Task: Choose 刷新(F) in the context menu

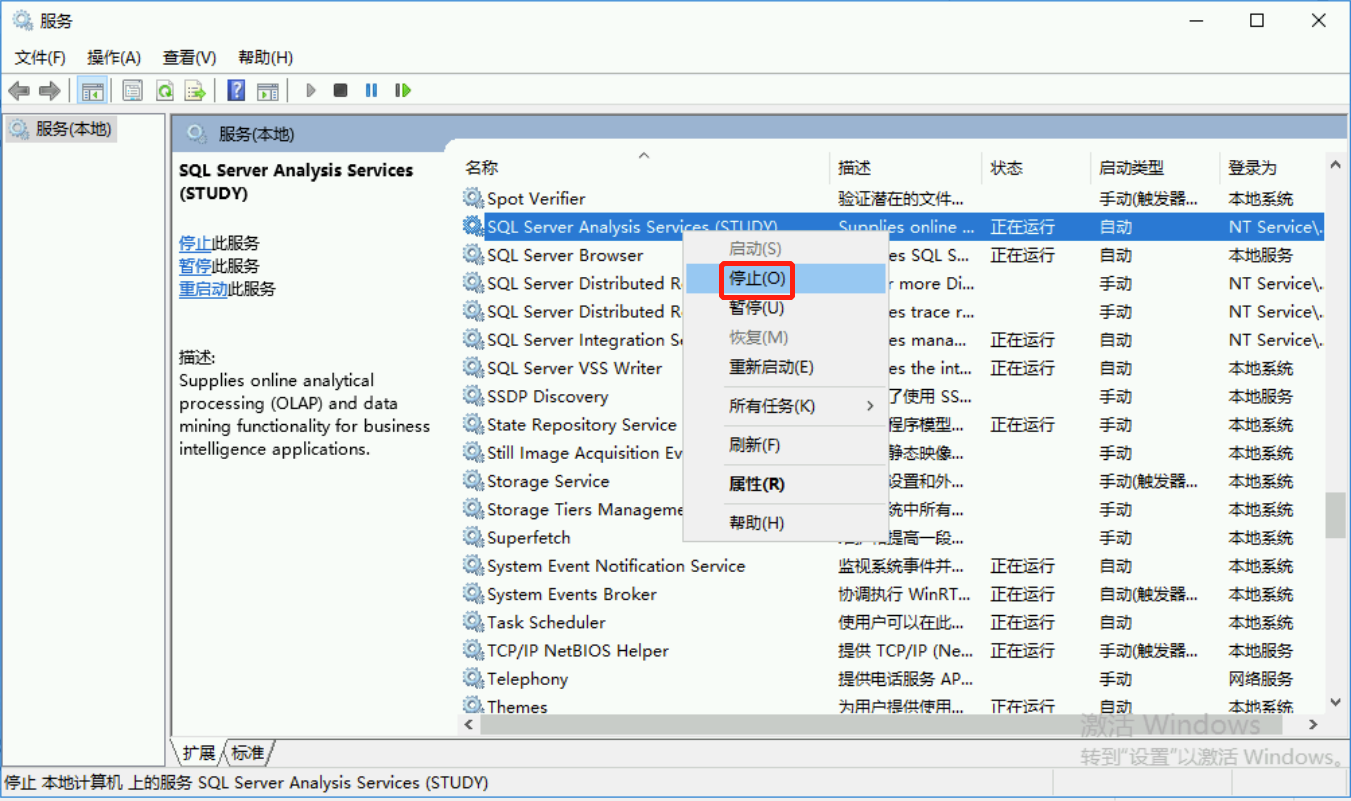Action: coord(785,445)
